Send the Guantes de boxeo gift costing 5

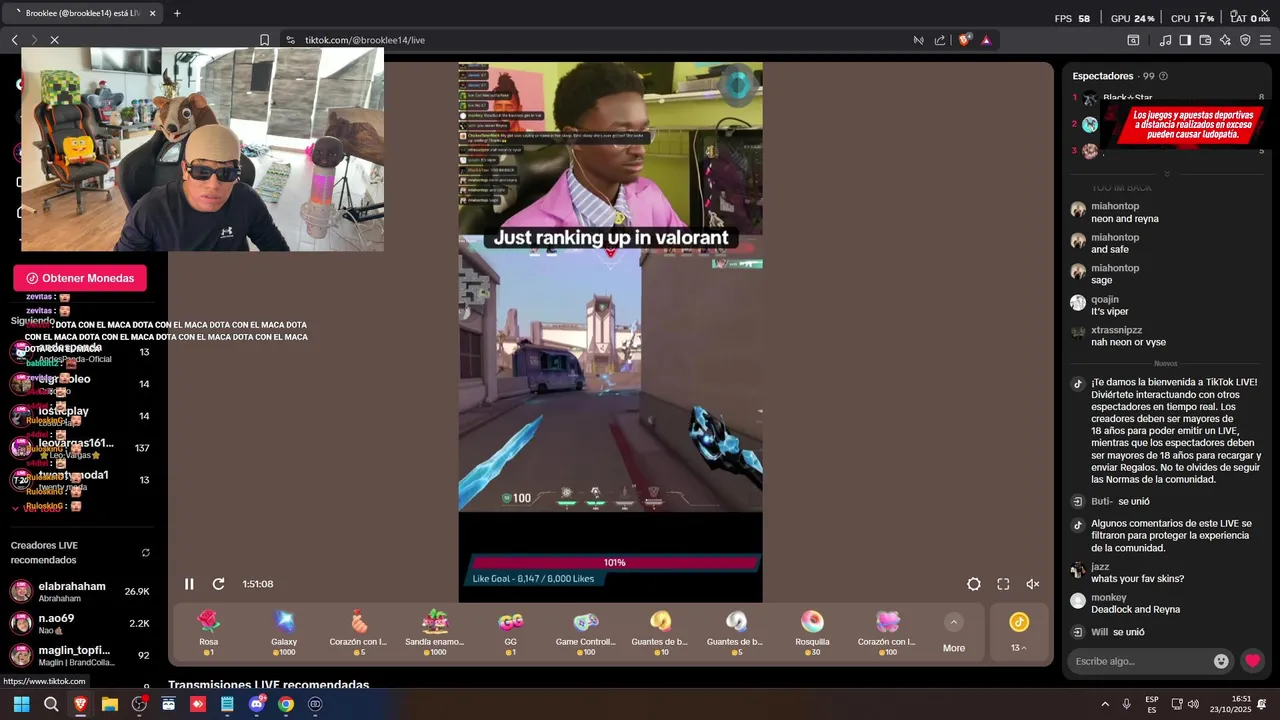pyautogui.click(x=736, y=633)
